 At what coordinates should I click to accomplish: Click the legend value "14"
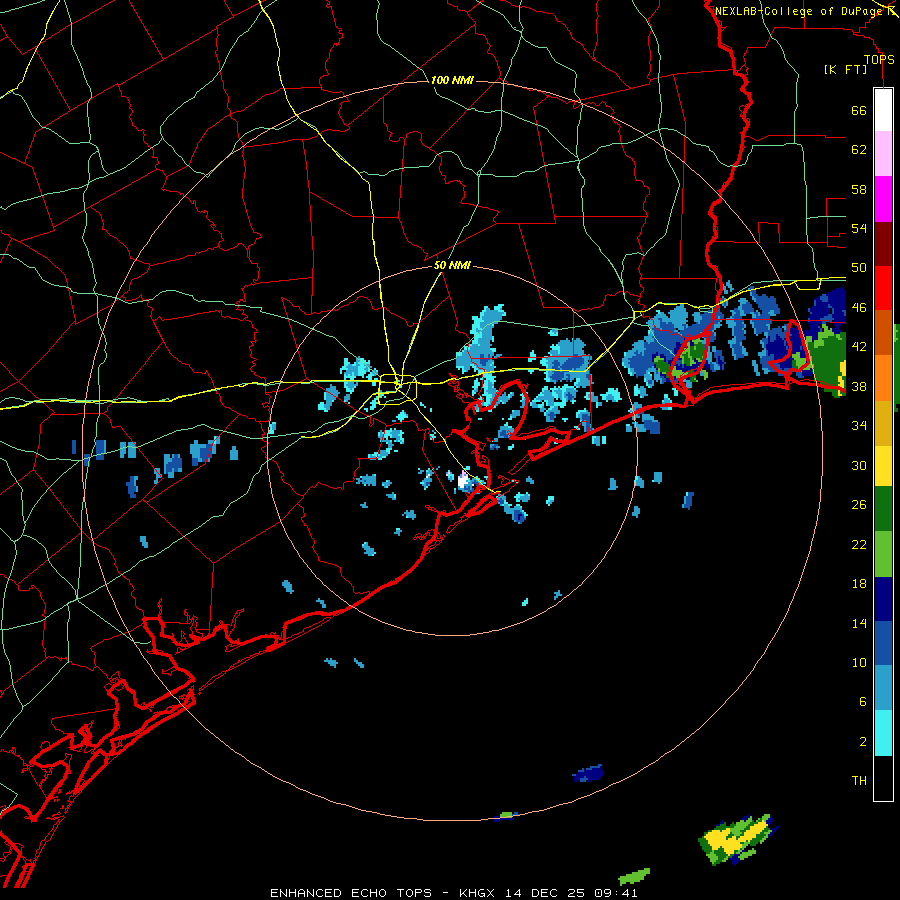pyautogui.click(x=859, y=623)
